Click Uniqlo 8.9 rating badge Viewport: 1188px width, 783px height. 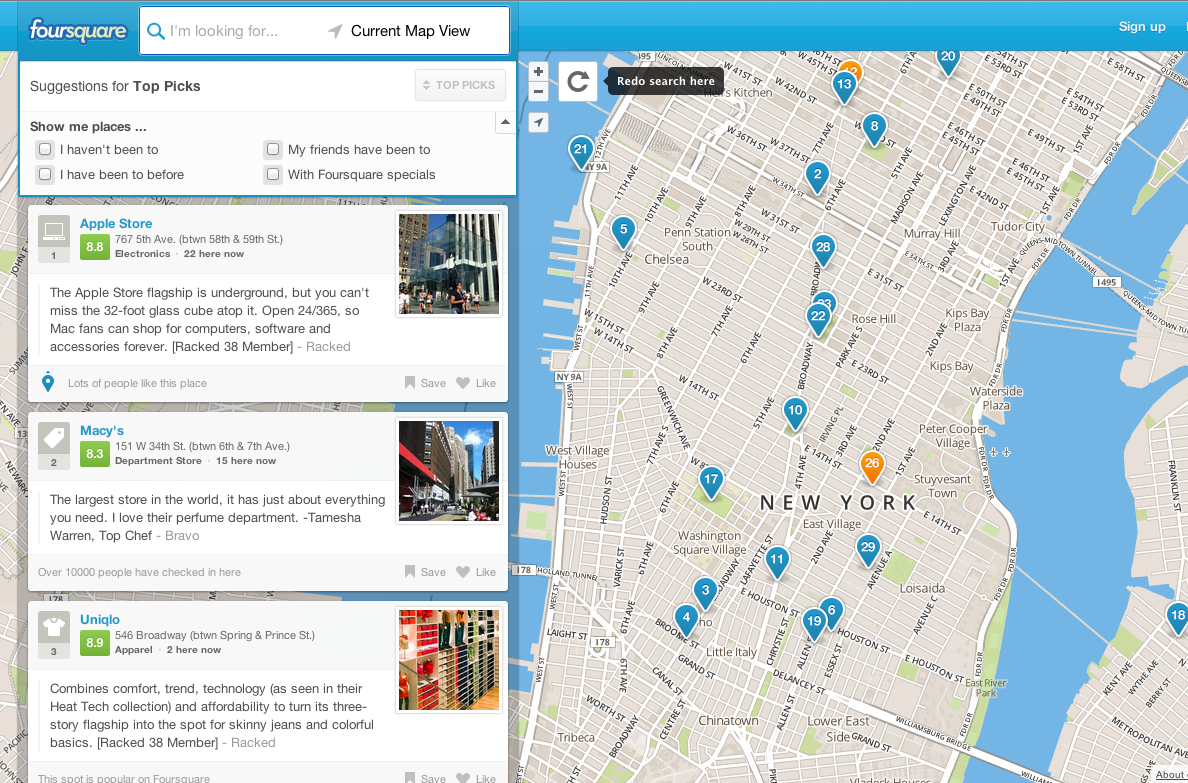coord(95,644)
